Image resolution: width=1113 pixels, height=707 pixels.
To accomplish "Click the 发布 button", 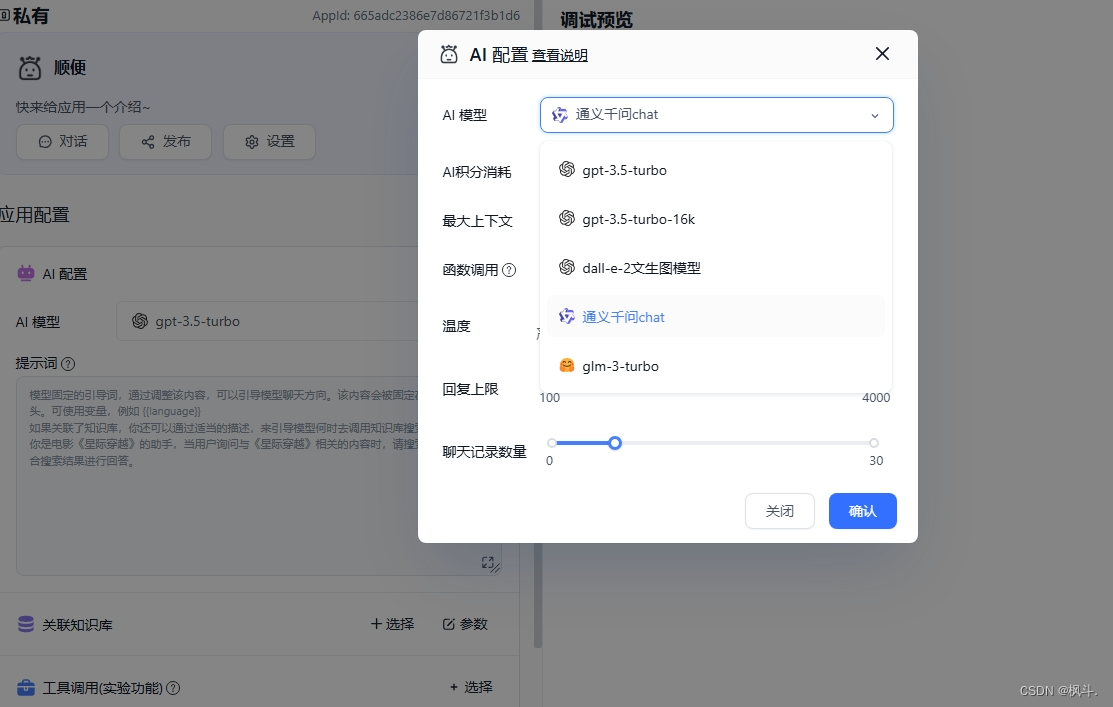I will click(x=165, y=142).
